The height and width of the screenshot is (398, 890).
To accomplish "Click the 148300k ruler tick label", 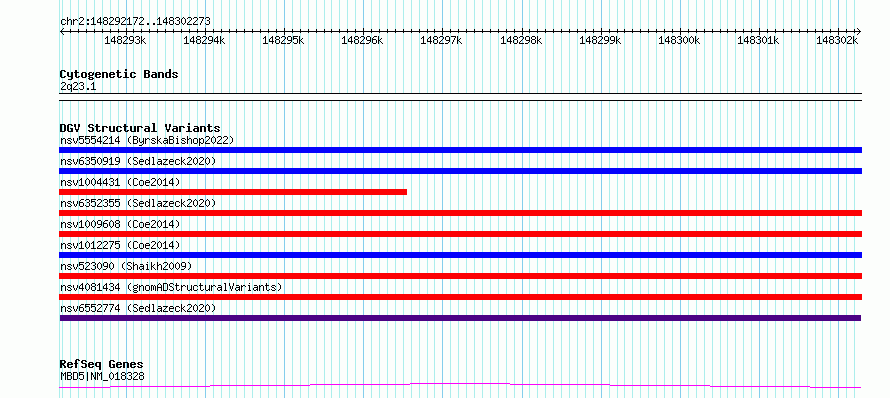I will tap(679, 40).
